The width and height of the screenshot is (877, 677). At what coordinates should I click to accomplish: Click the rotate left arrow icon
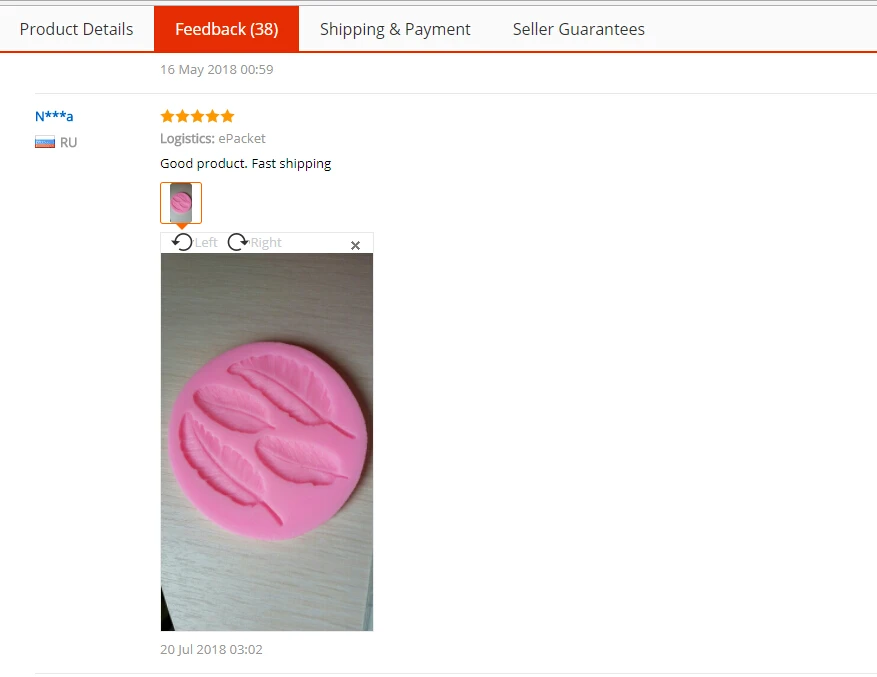point(182,242)
